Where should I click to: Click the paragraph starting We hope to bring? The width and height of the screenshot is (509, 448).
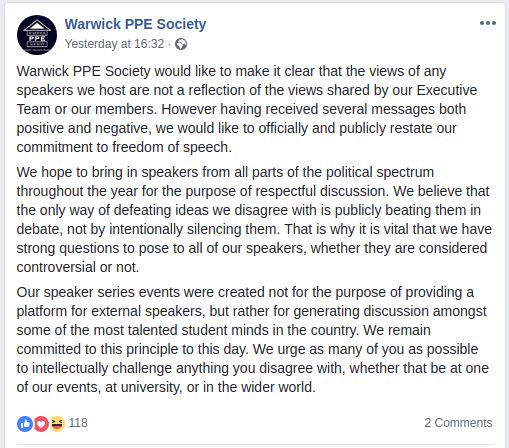(x=254, y=220)
